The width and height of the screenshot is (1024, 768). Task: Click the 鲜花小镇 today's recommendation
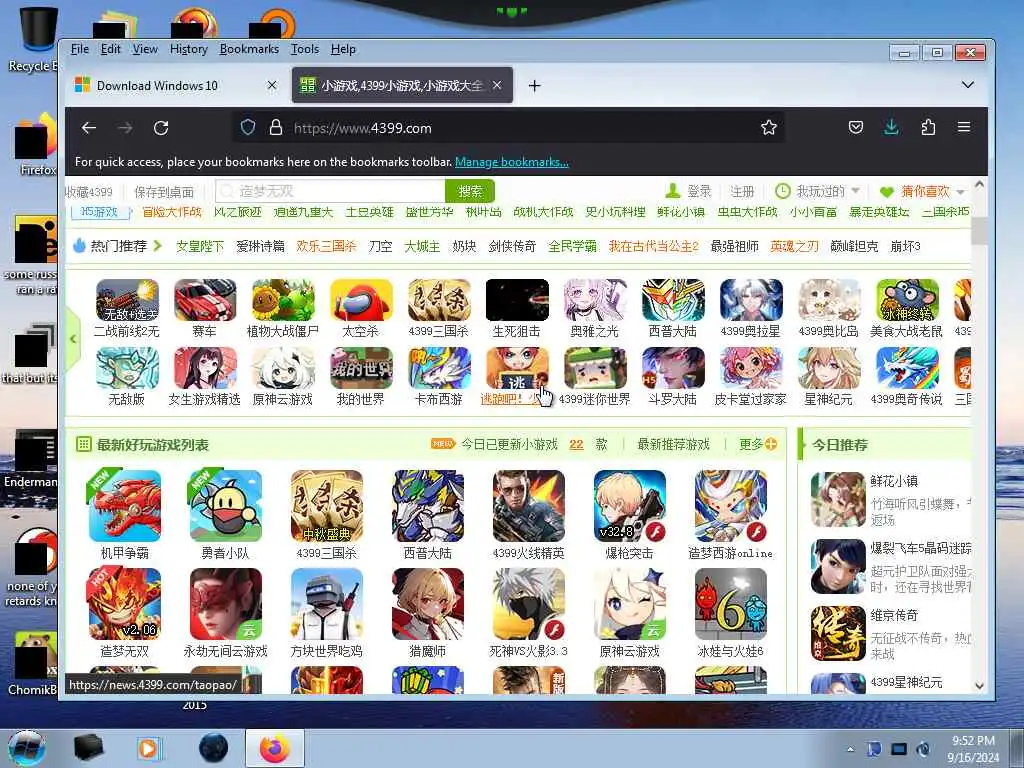point(890,500)
